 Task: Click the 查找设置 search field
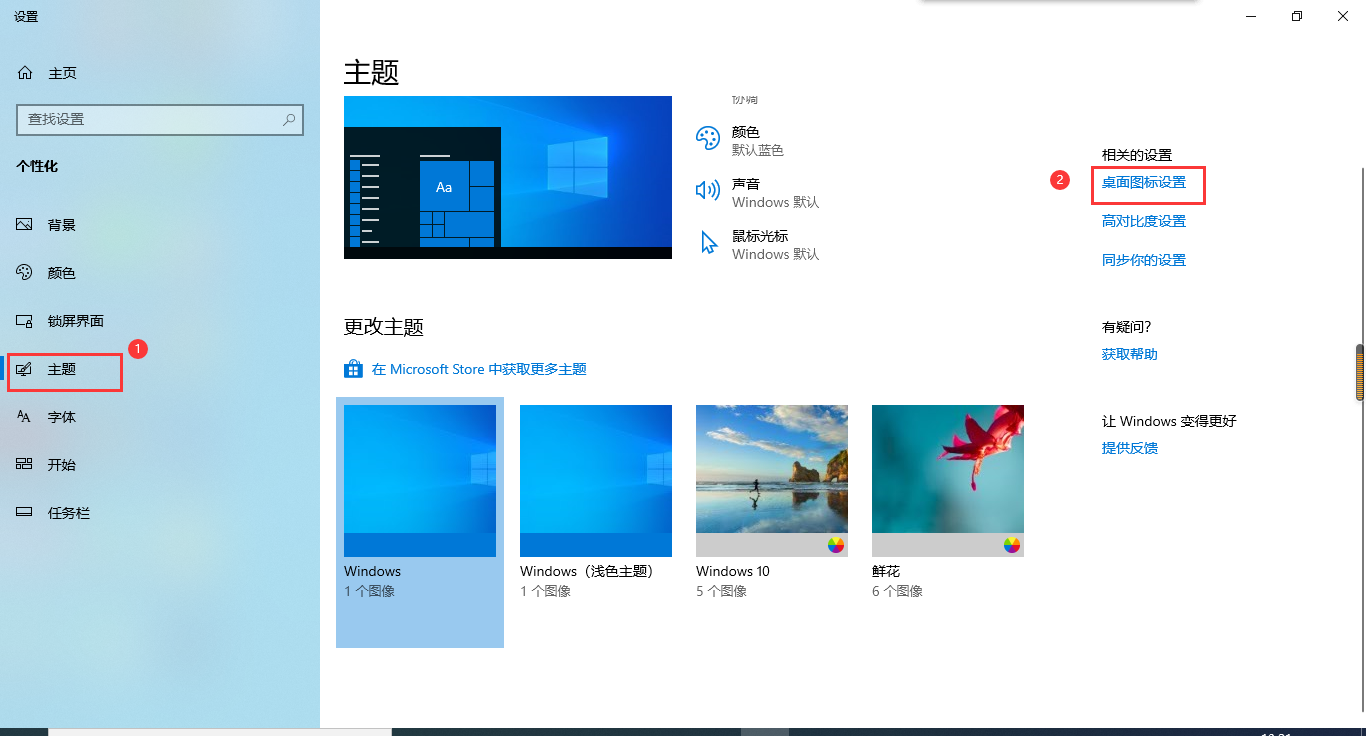(160, 119)
